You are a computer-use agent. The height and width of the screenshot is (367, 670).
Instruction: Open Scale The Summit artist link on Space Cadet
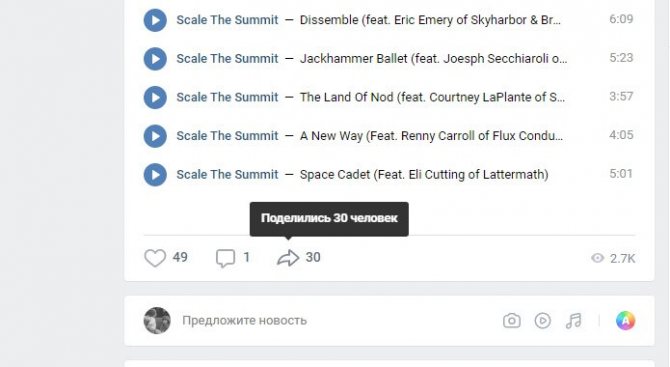[x=227, y=175]
